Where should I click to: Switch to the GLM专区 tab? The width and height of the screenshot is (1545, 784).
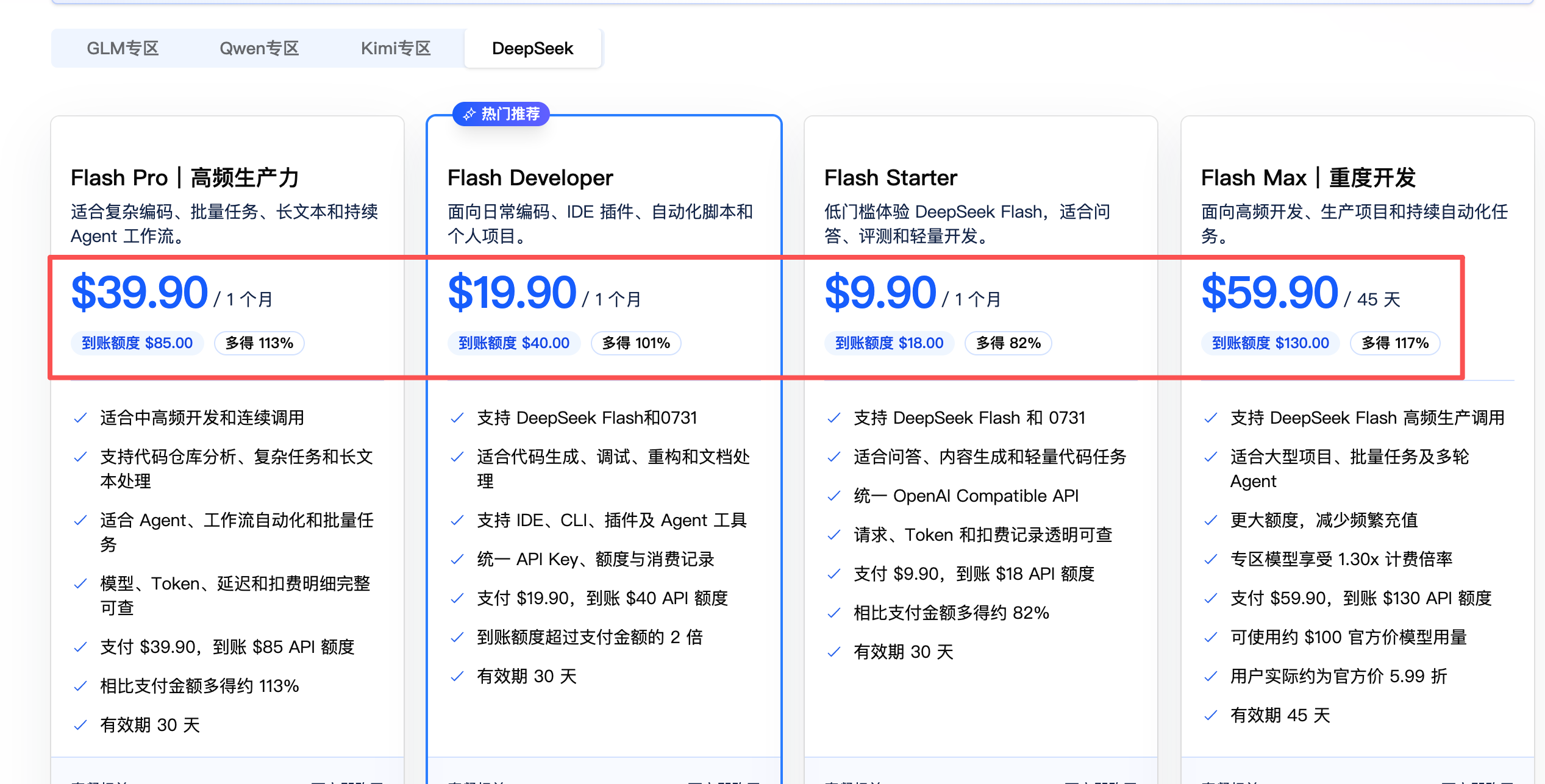[x=123, y=48]
